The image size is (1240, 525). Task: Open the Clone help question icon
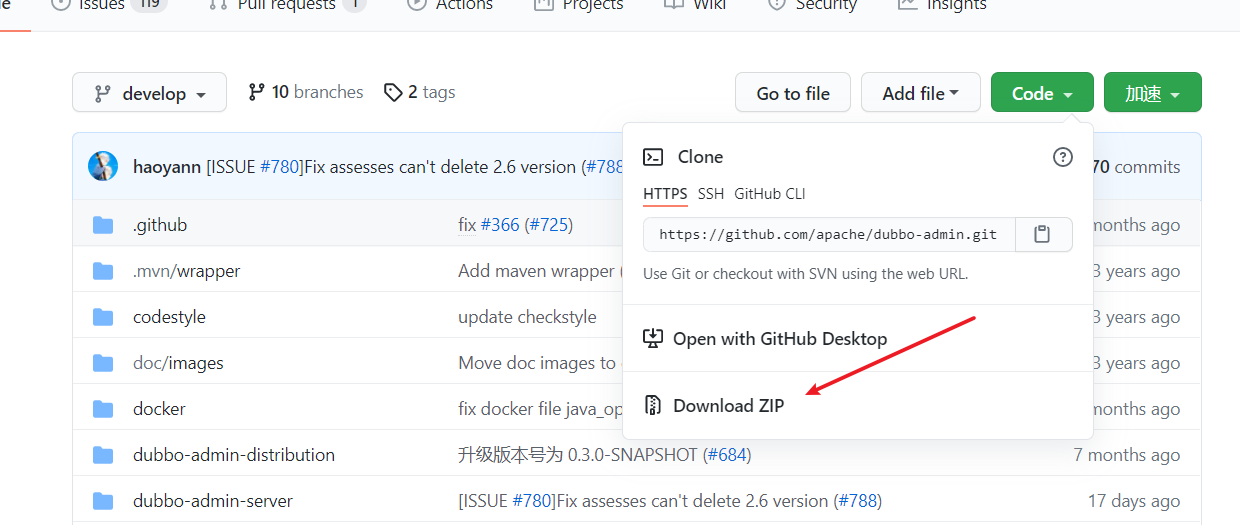(1063, 157)
